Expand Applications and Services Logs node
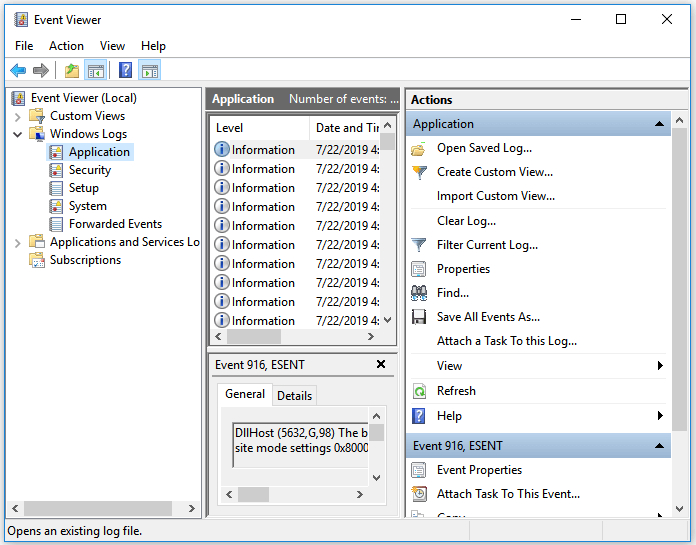Screen dimensions: 696x545 17,242
